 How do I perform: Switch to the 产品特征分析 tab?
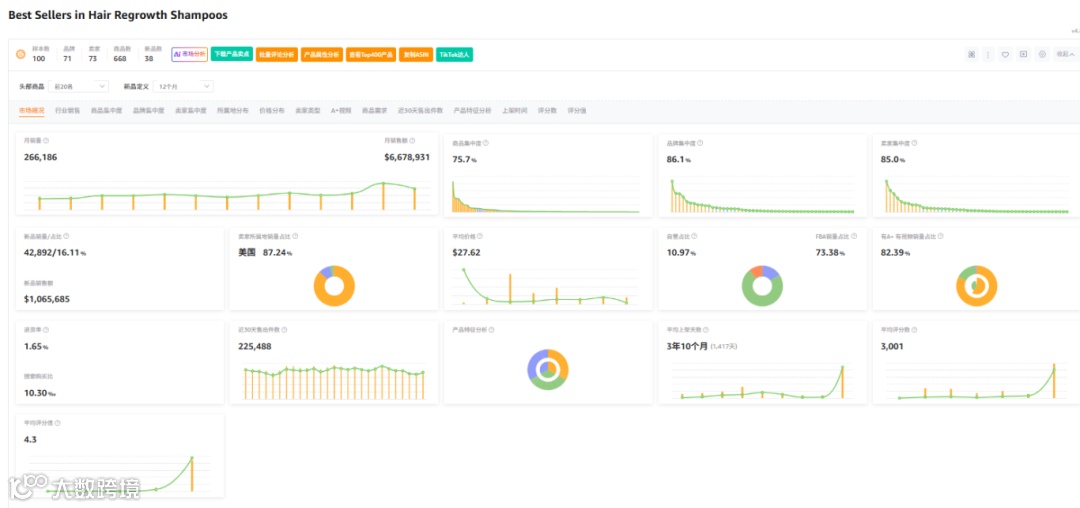coord(472,110)
